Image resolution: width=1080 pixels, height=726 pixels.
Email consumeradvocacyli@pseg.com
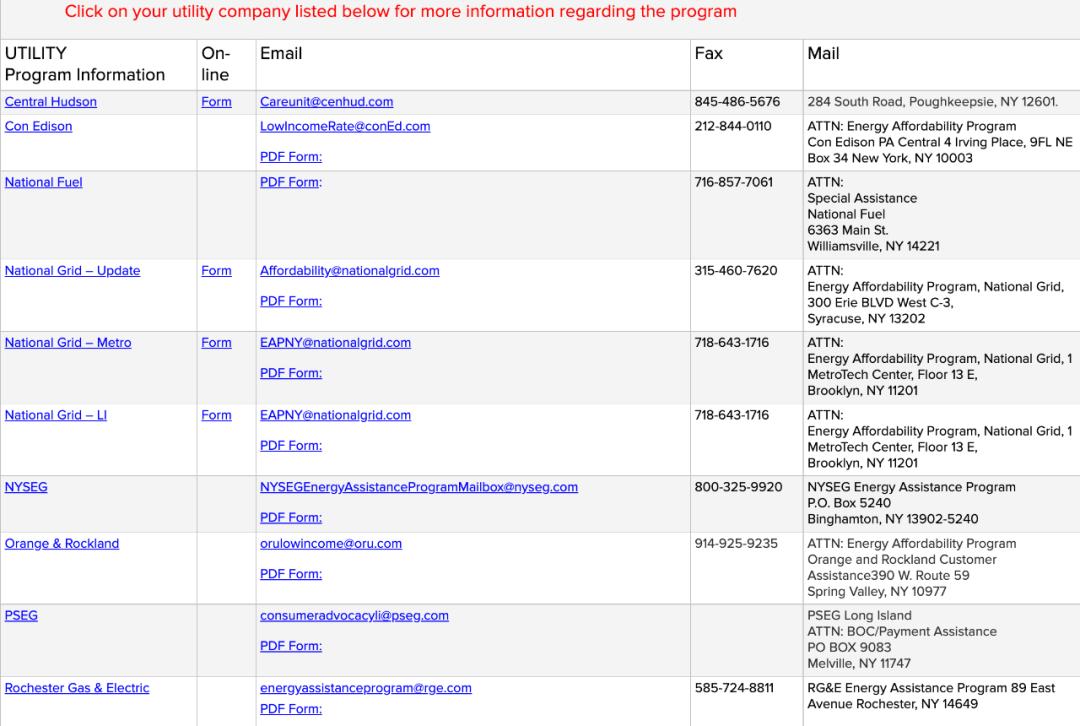pos(354,616)
